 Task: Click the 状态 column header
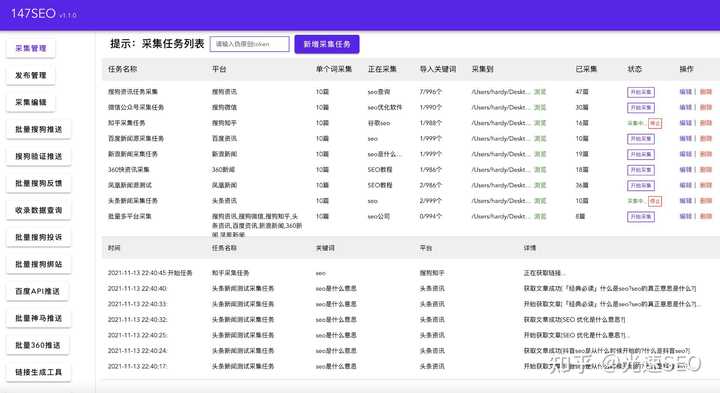tap(635, 69)
